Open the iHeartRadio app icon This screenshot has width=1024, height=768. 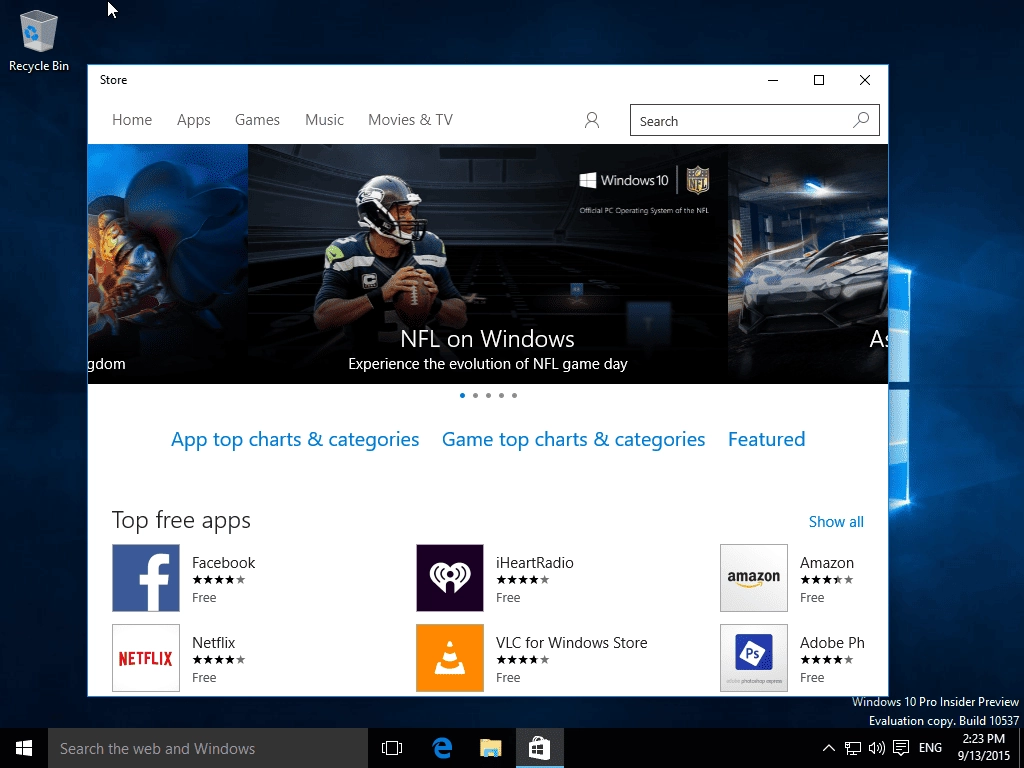tap(450, 578)
